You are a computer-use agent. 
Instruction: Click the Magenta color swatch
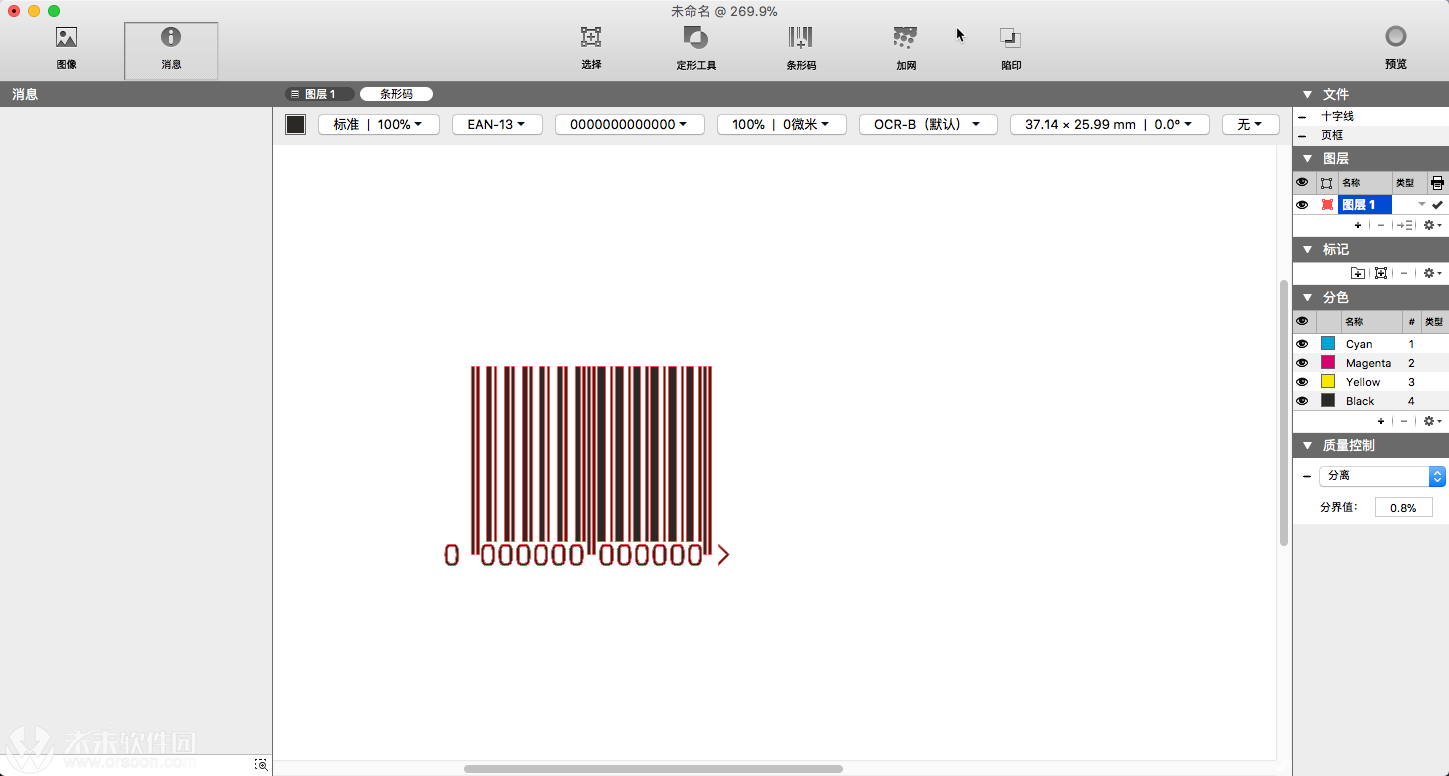coord(1328,363)
